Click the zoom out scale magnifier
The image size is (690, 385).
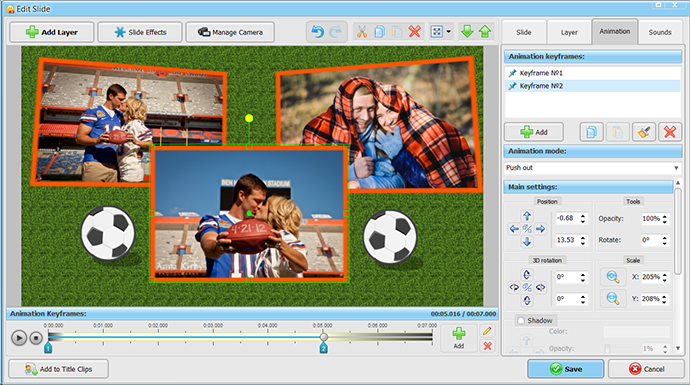(613, 298)
